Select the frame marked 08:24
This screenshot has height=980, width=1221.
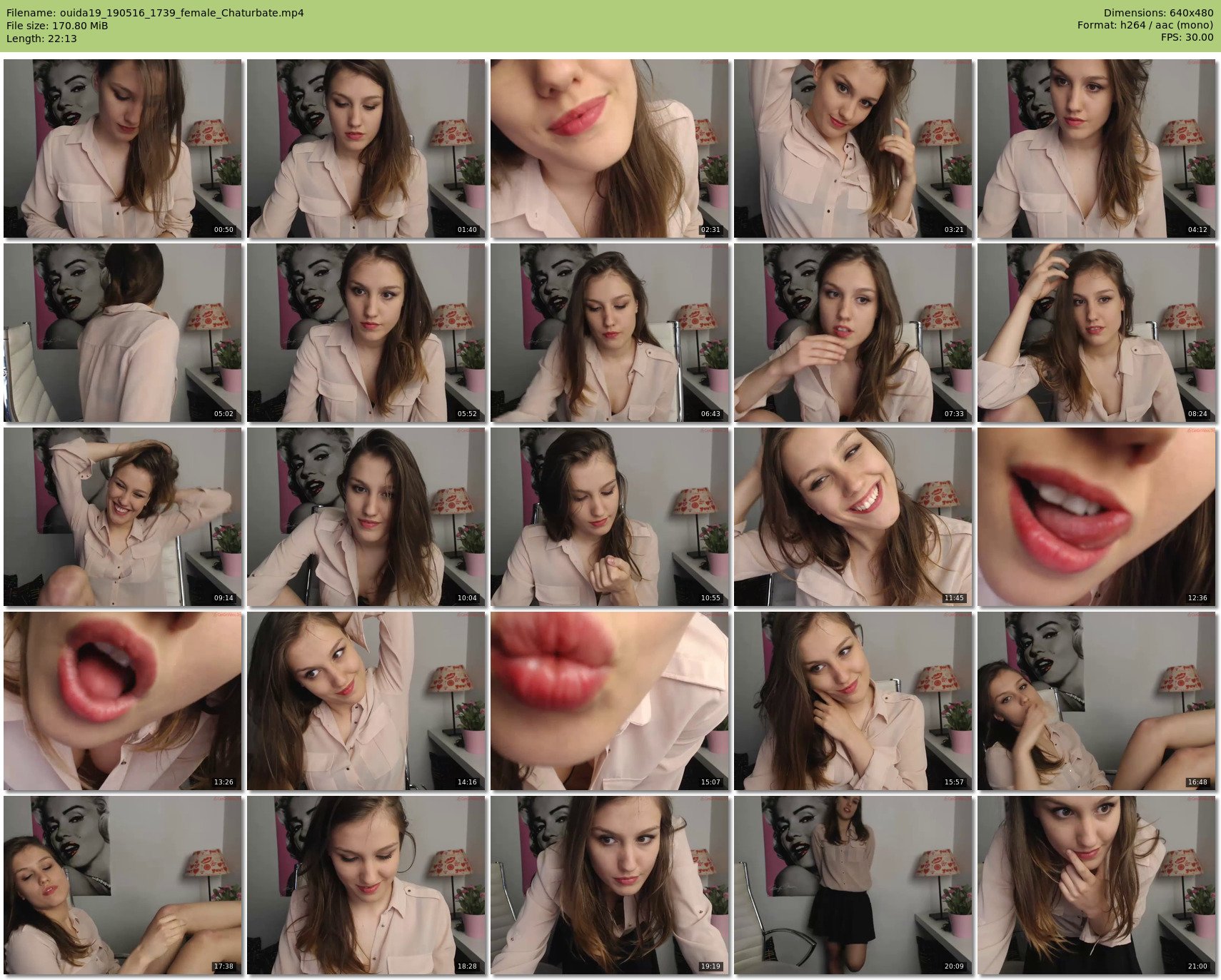pos(1097,333)
